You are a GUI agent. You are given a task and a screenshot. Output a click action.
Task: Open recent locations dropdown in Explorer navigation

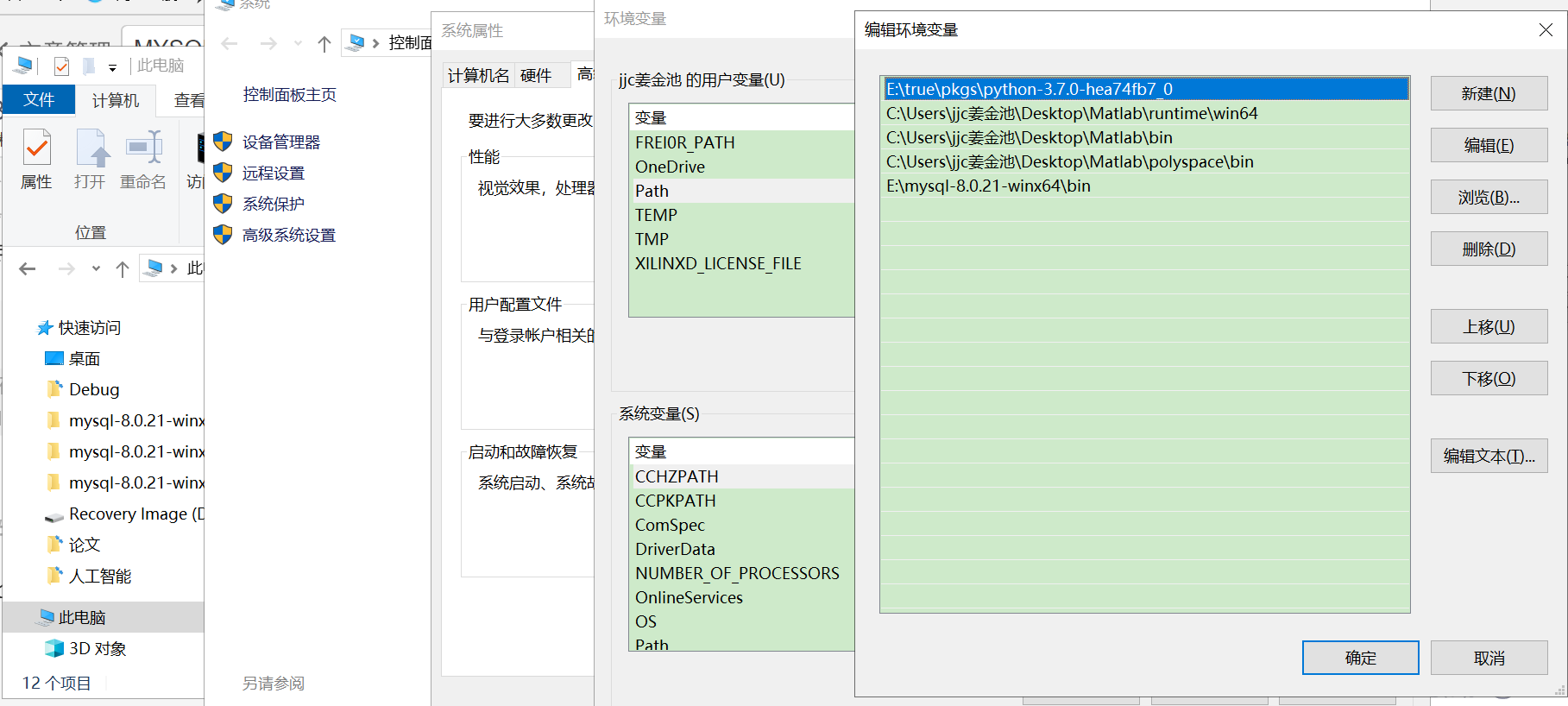click(x=96, y=269)
